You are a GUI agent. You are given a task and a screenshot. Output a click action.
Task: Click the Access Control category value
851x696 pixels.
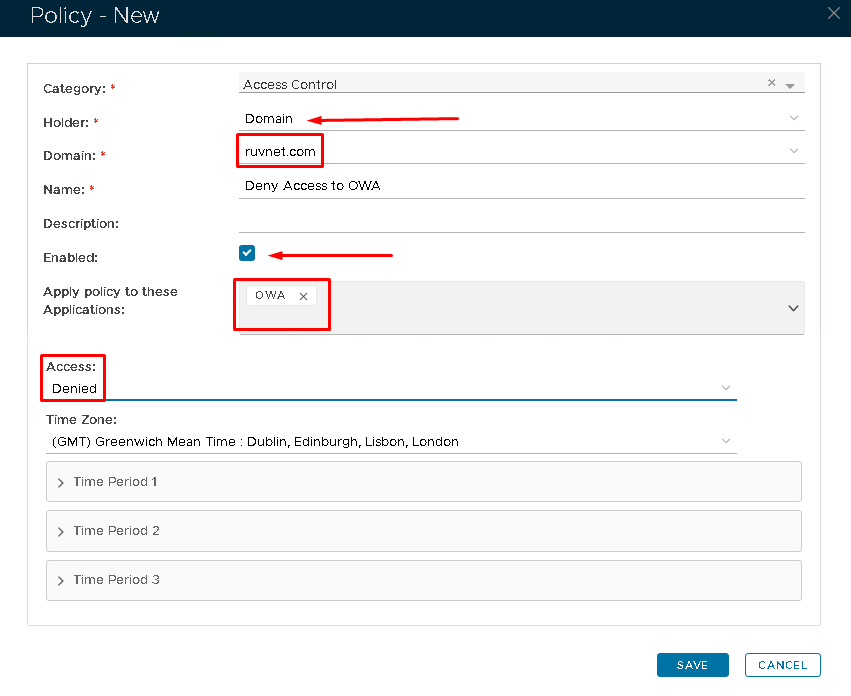click(x=290, y=85)
